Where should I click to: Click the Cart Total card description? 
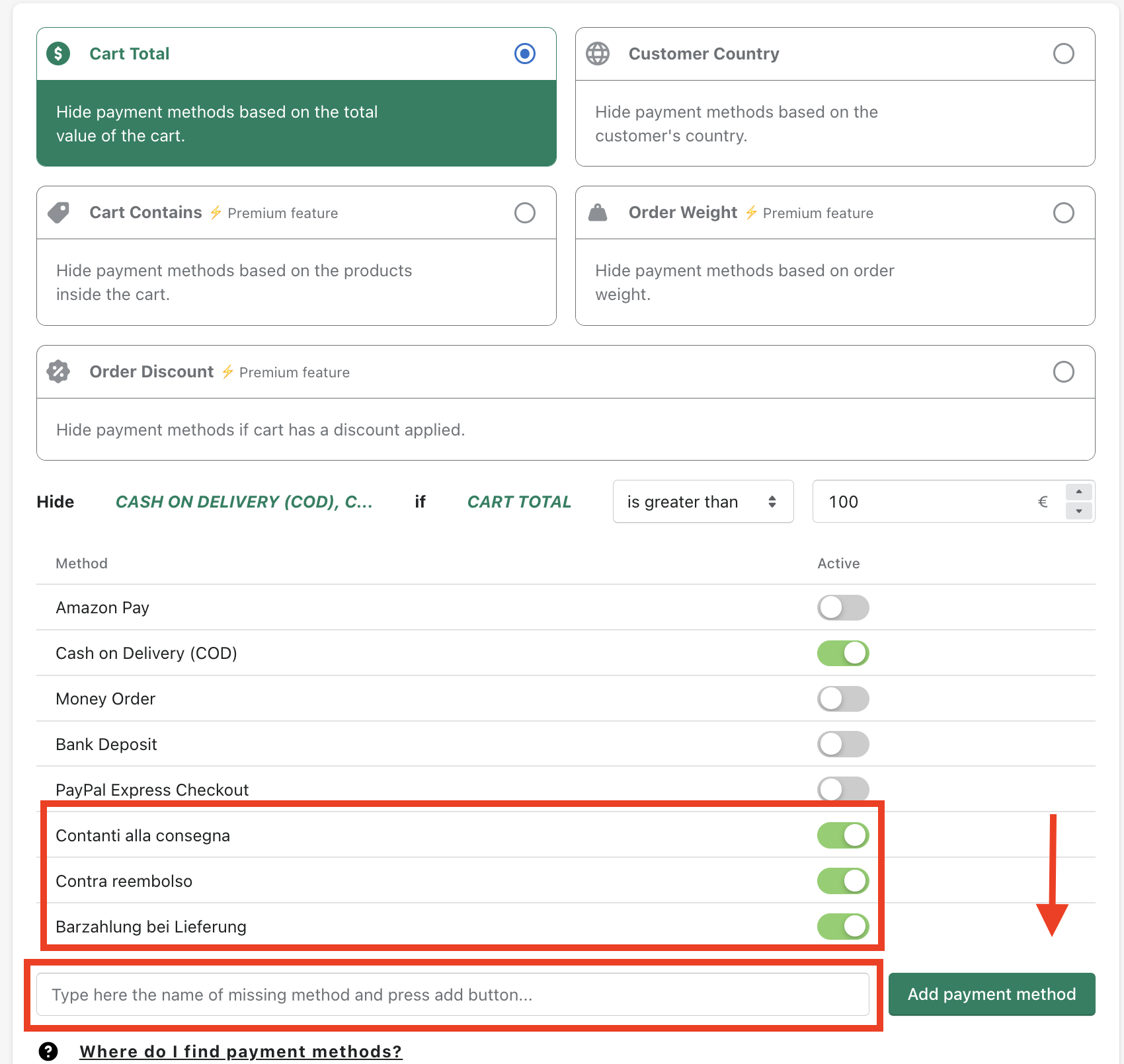217,124
